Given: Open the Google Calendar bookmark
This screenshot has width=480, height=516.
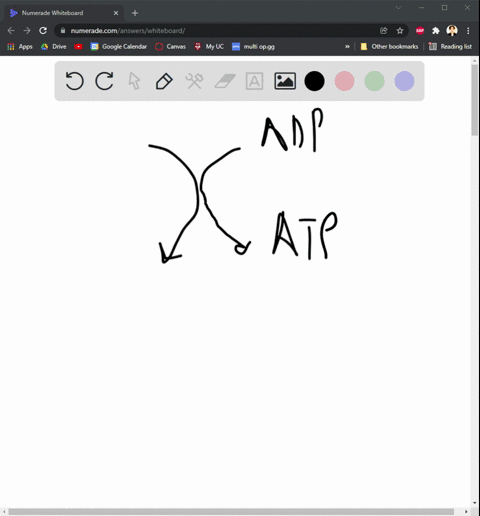Looking at the screenshot, I should pyautogui.click(x=119, y=47).
